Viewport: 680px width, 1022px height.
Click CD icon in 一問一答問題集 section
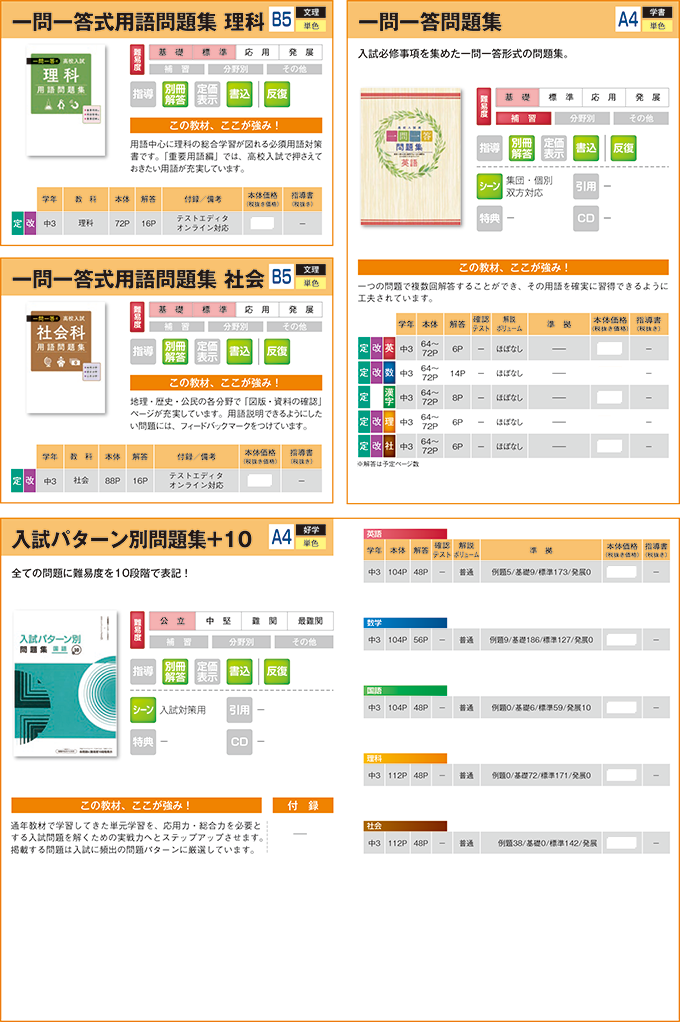point(587,217)
